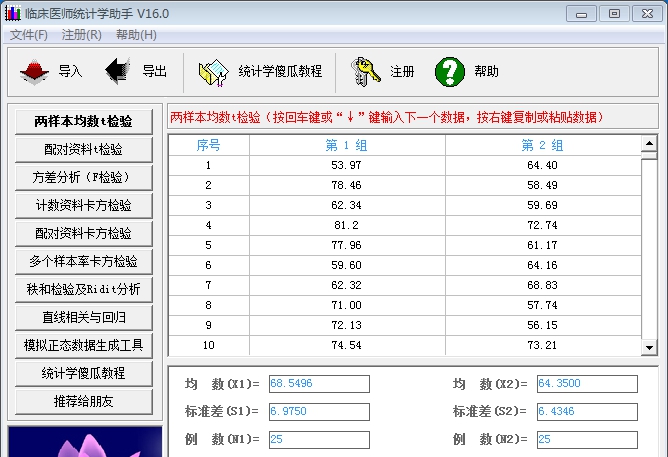The image size is (668, 457).
Task: Select cell with value 62.32
Action: pos(347,285)
